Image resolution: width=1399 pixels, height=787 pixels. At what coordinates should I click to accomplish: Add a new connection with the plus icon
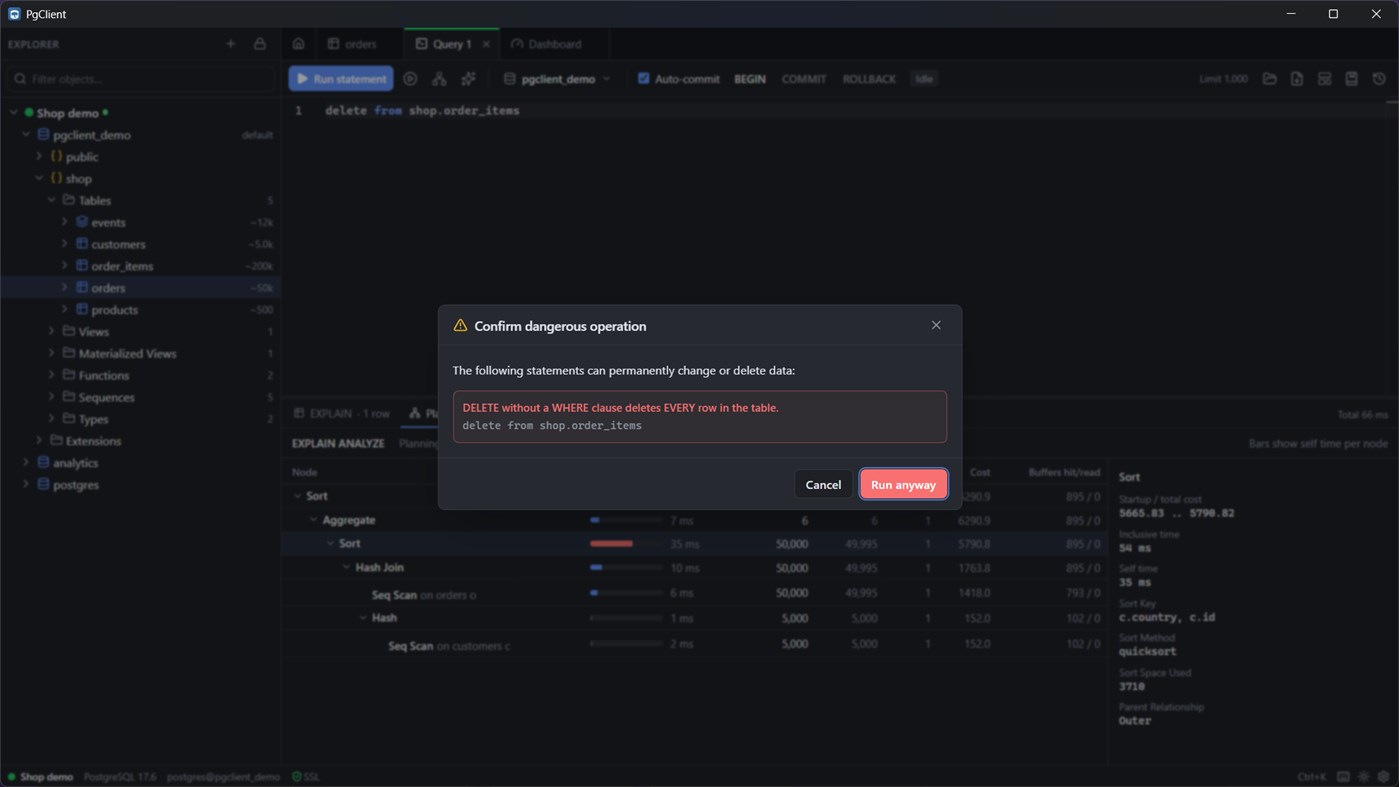coord(231,44)
